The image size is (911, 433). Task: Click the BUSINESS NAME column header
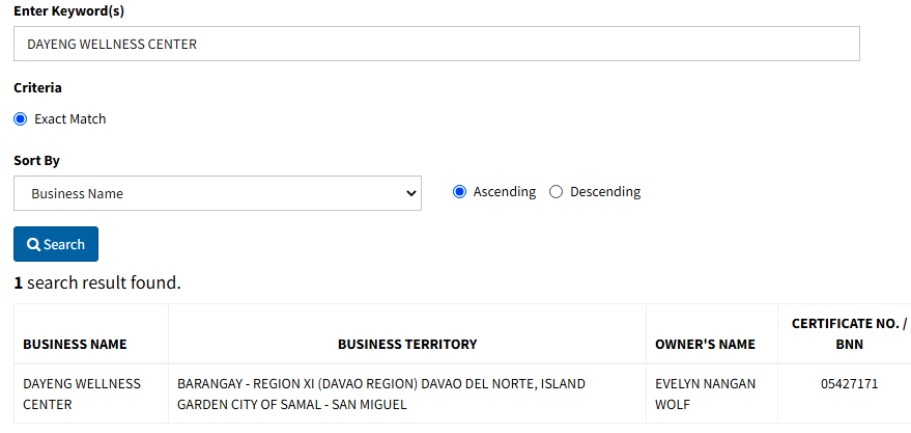[x=89, y=345]
